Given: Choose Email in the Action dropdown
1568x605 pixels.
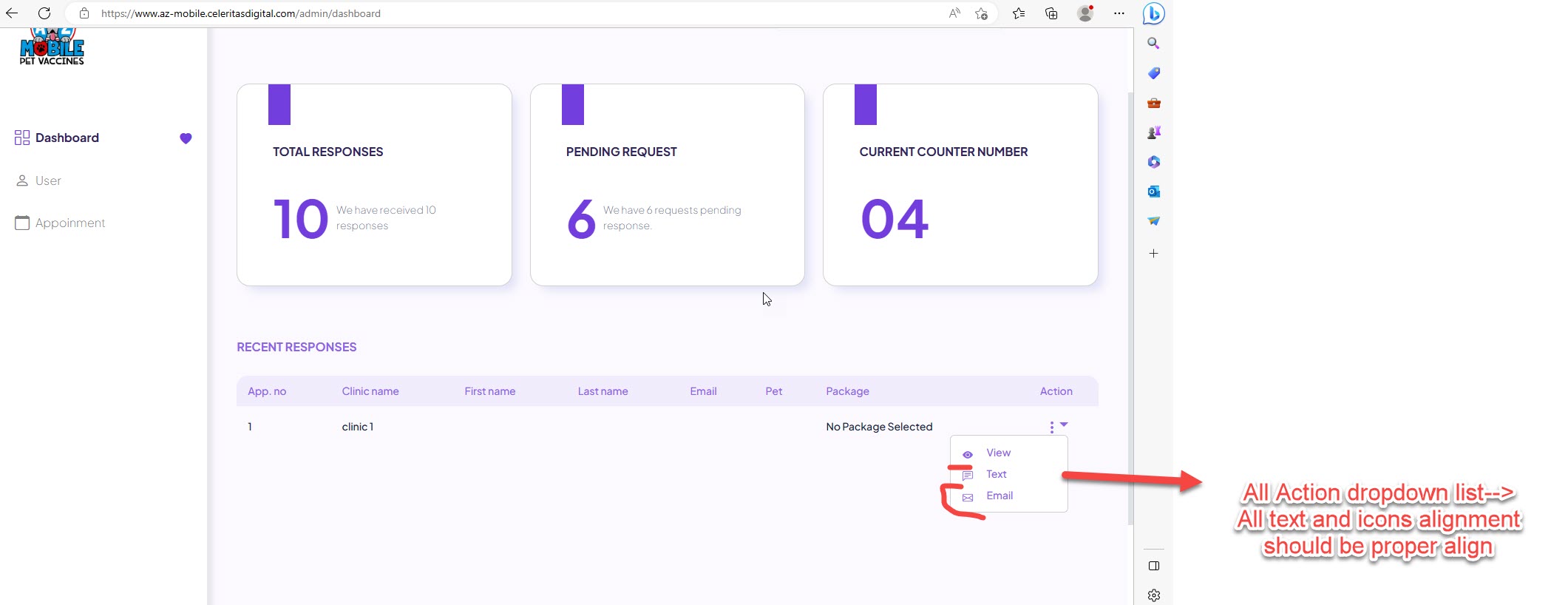Looking at the screenshot, I should pyautogui.click(x=999, y=496).
